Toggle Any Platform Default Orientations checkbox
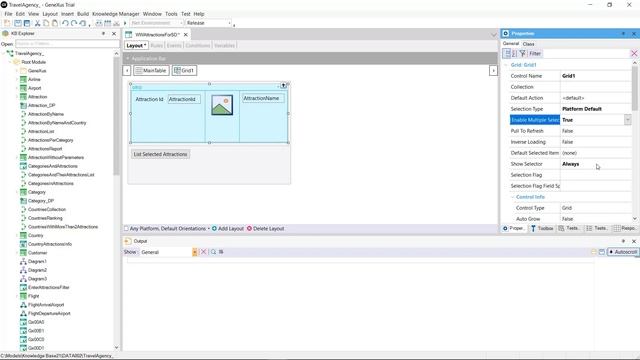640x360 pixels. tap(126, 229)
